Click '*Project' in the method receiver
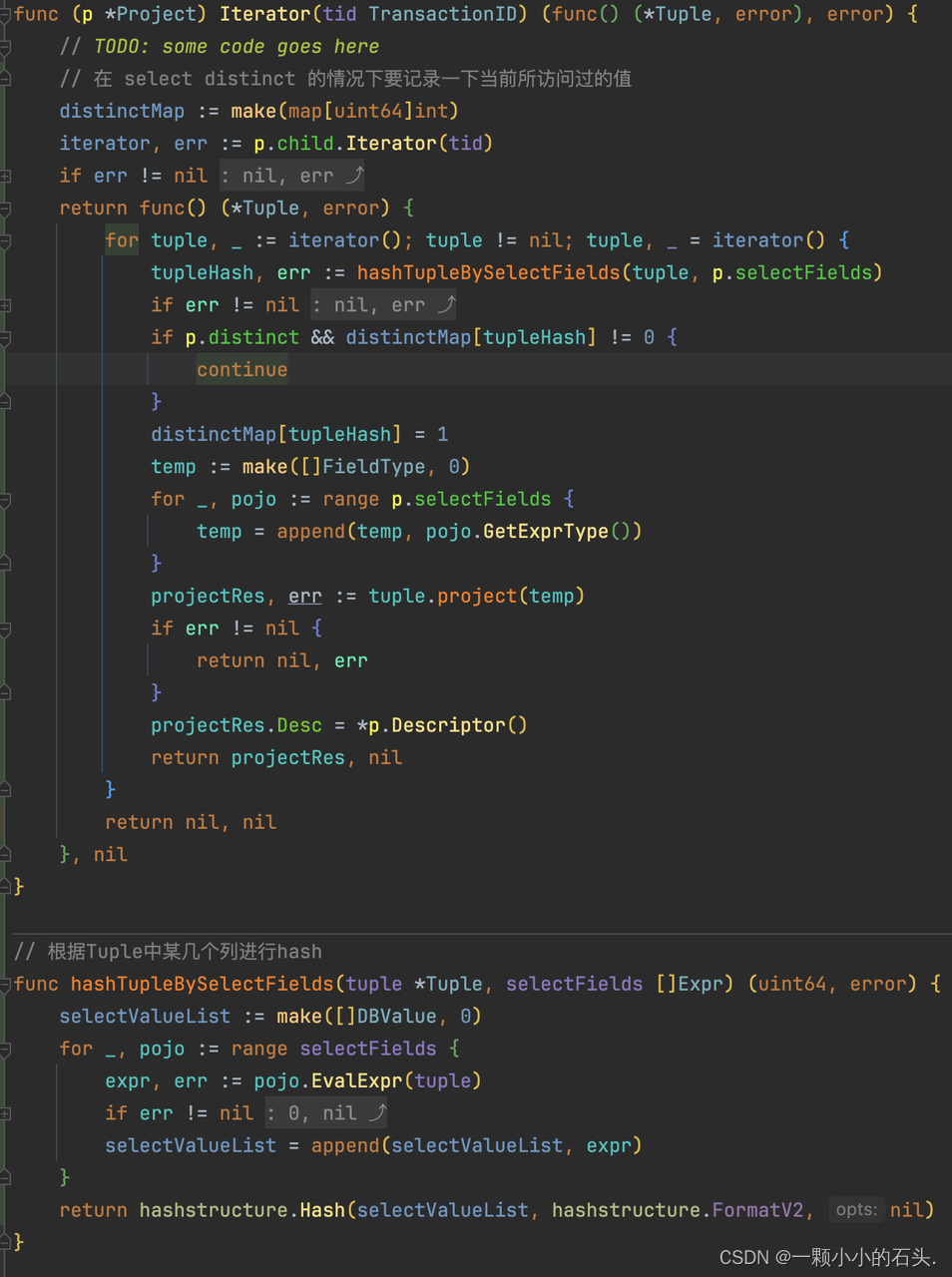Image resolution: width=952 pixels, height=1277 pixels. coord(149,14)
